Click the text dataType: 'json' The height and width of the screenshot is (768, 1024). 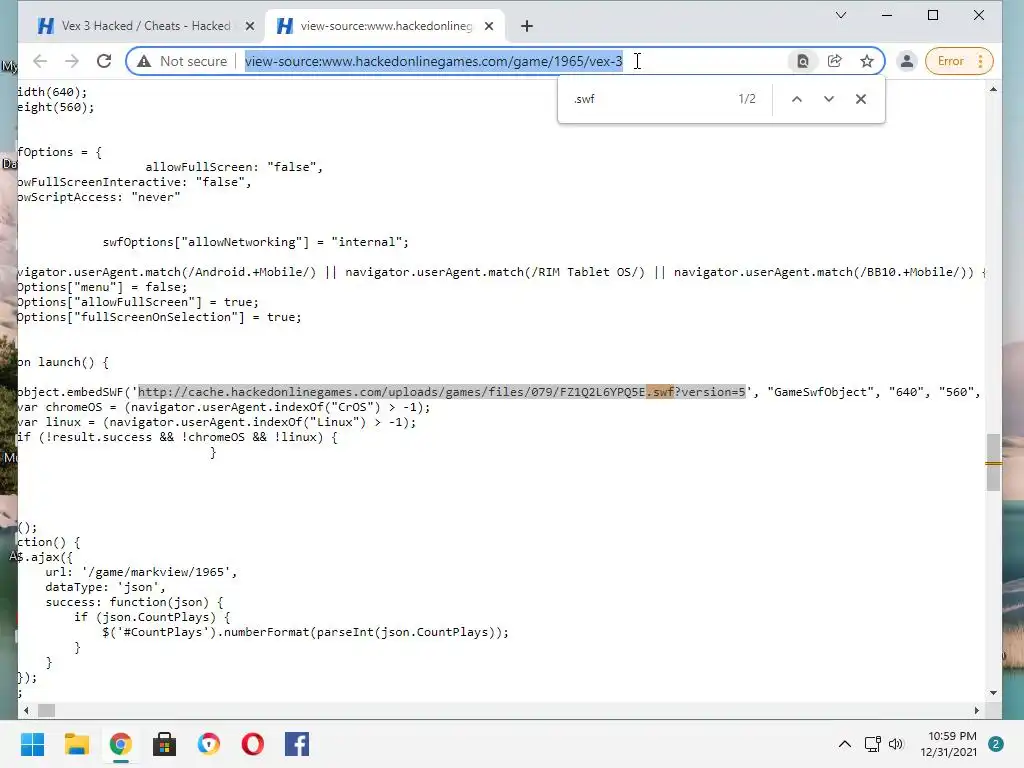tap(105, 587)
